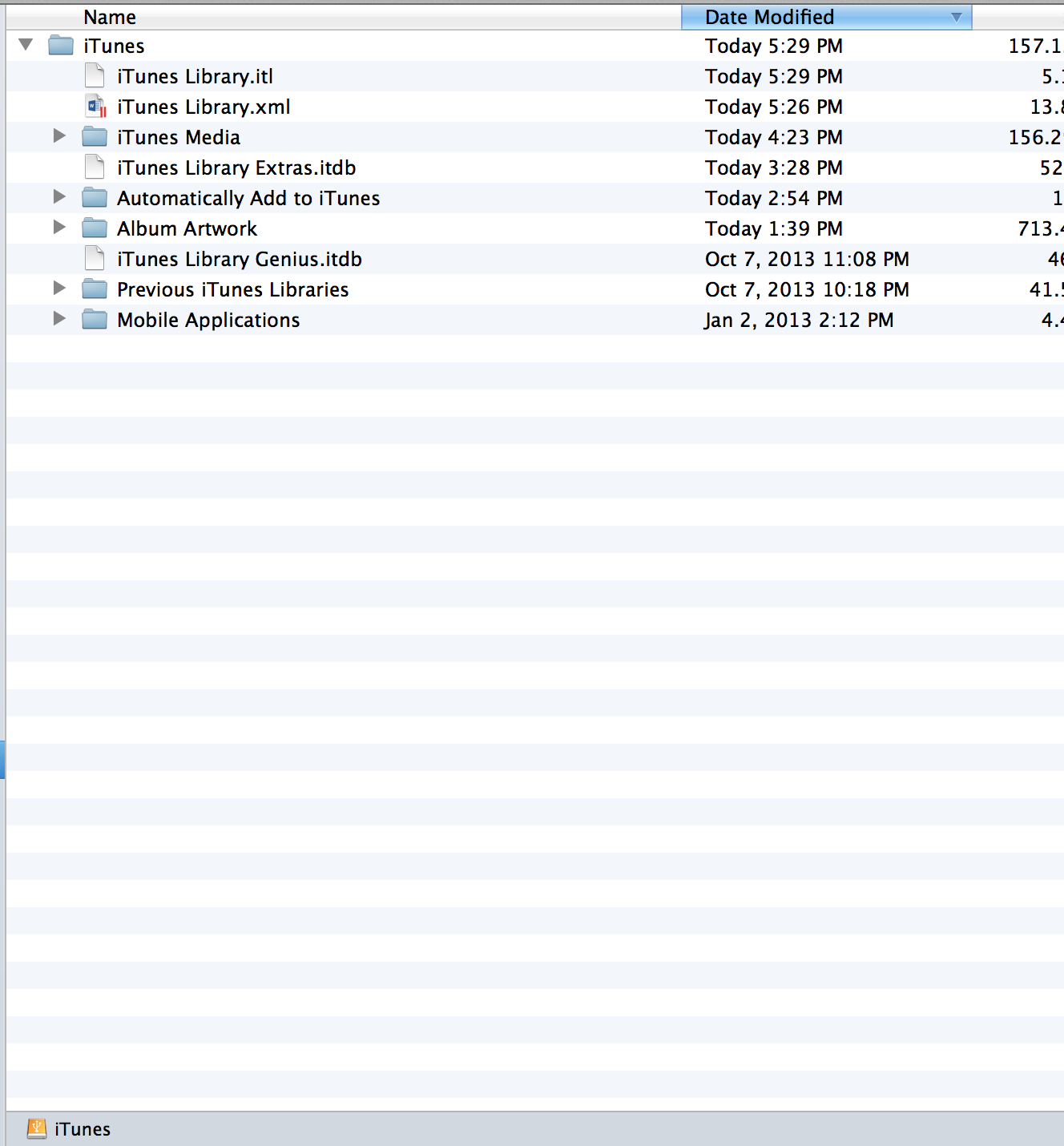Screen dimensions: 1064x1146
Task: Select the iTunes Library.xml file name
Action: pyautogui.click(x=204, y=107)
